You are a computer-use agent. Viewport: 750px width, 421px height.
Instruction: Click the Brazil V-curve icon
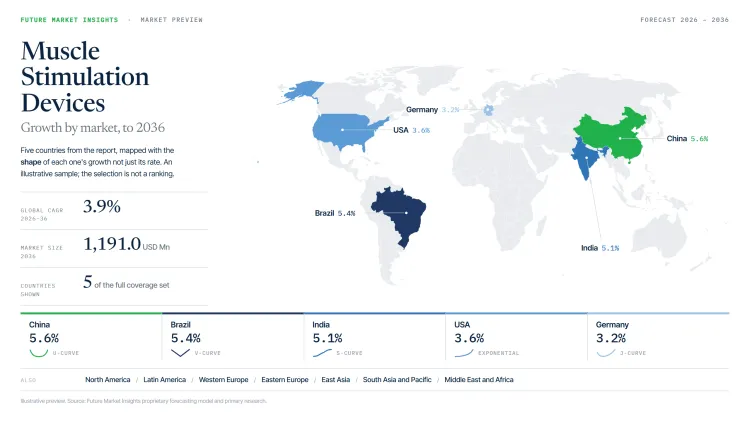180,353
